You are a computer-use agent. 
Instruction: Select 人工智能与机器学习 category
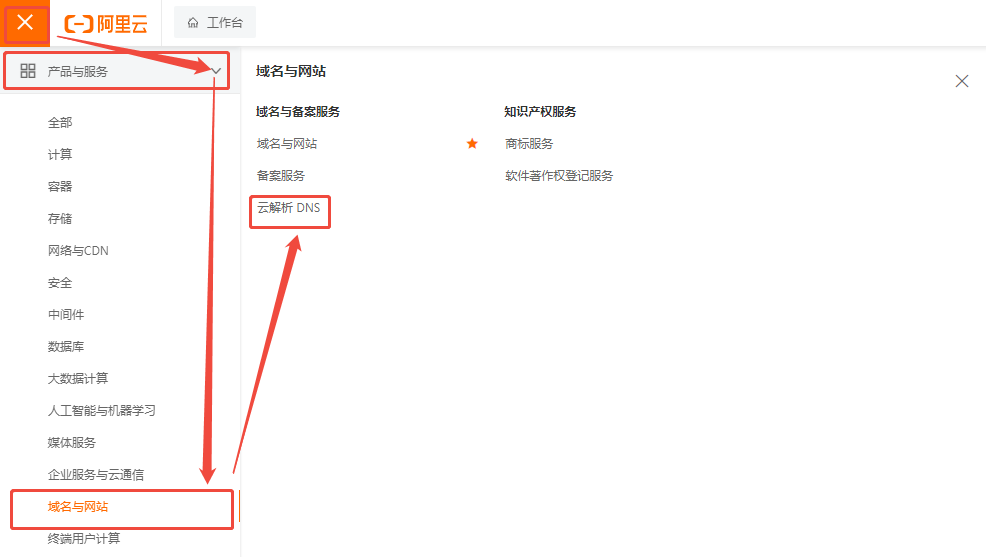click(x=102, y=411)
